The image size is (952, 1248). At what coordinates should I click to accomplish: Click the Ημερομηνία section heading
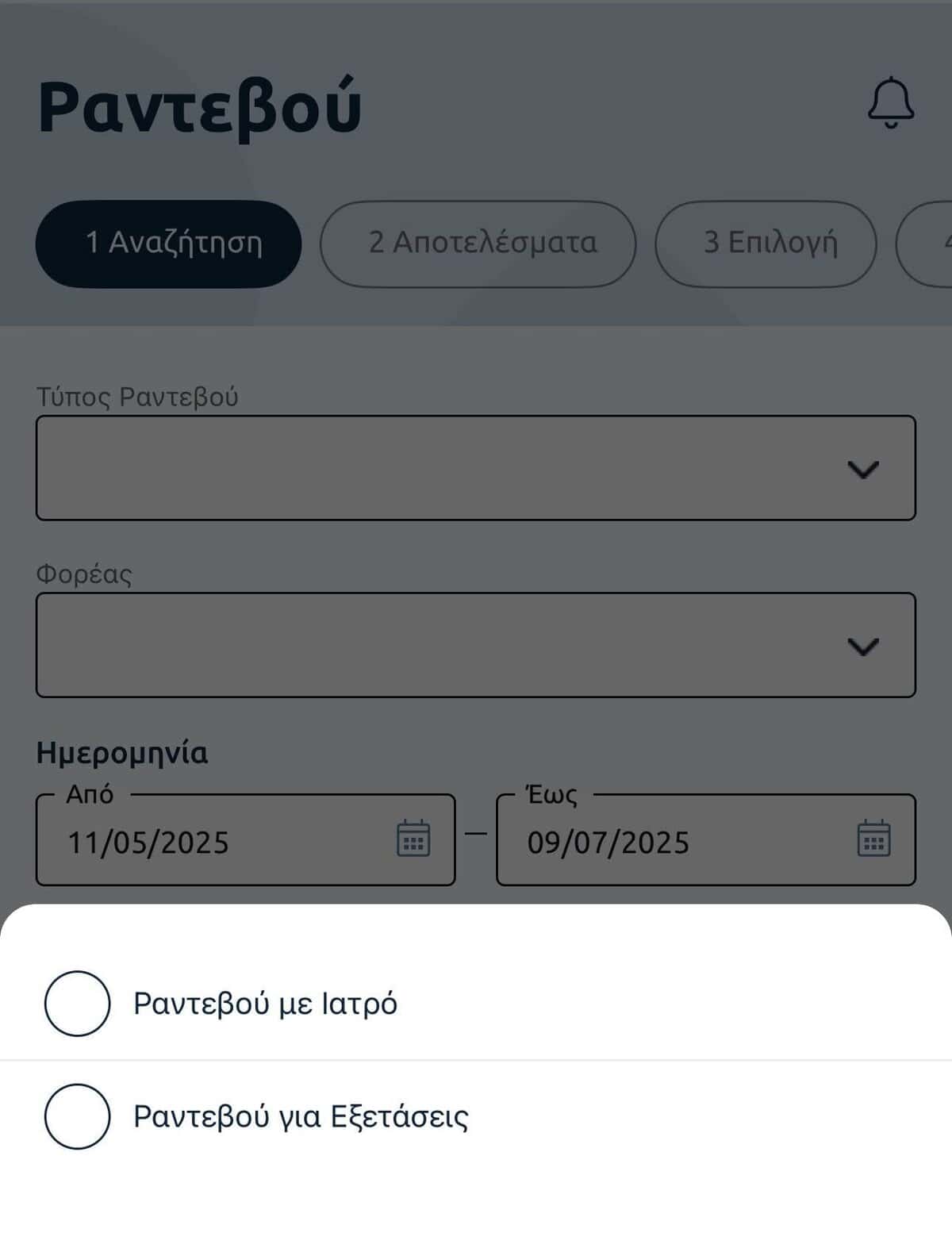pos(122,752)
